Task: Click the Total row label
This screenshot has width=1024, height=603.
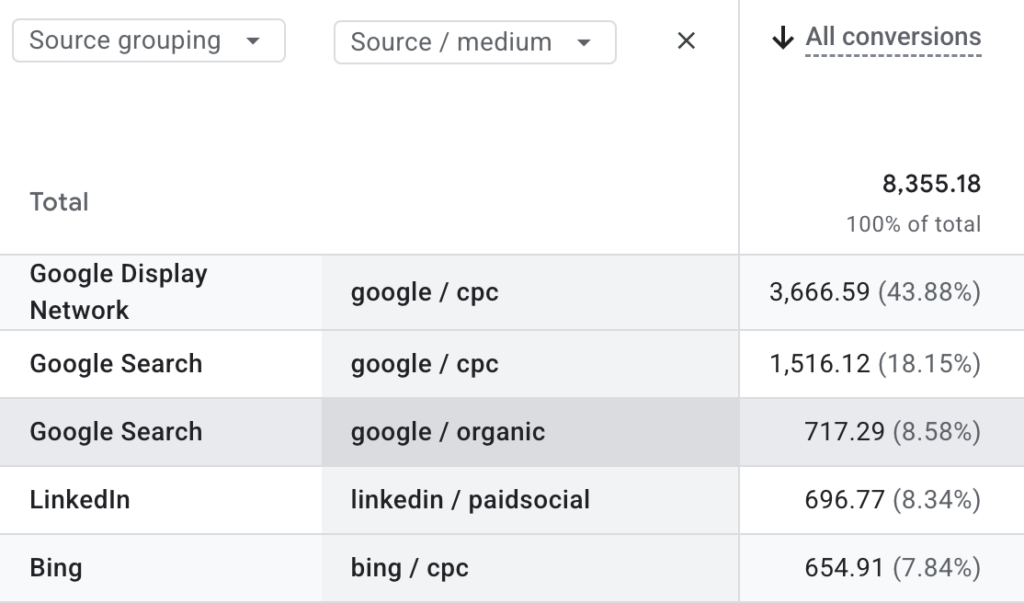Action: pos(59,202)
